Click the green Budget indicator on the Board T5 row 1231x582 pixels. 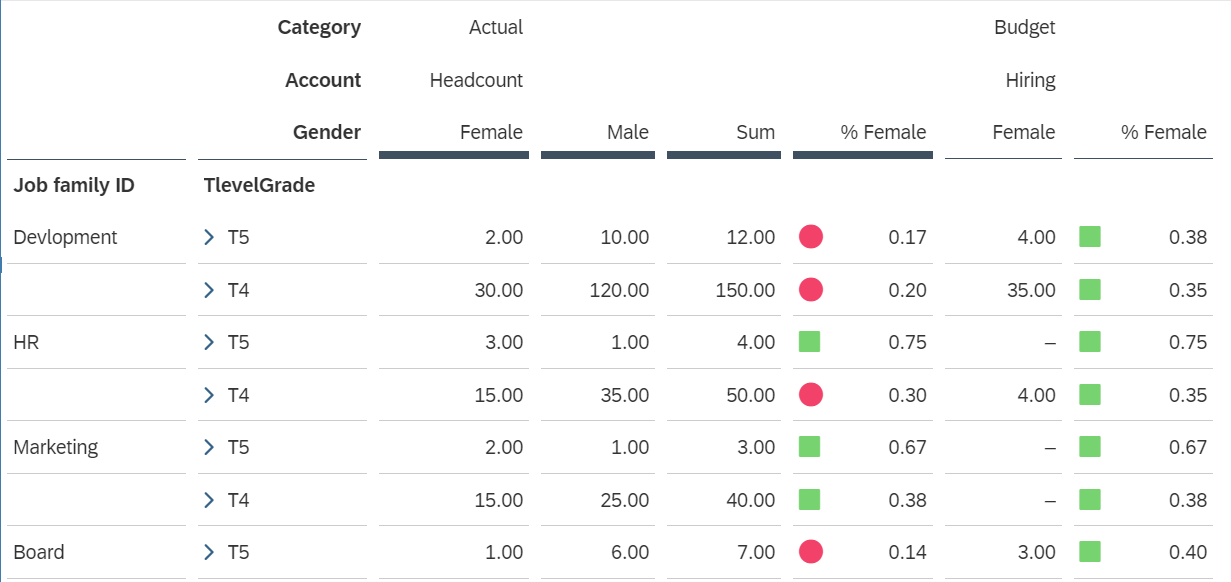pyautogui.click(x=1090, y=551)
